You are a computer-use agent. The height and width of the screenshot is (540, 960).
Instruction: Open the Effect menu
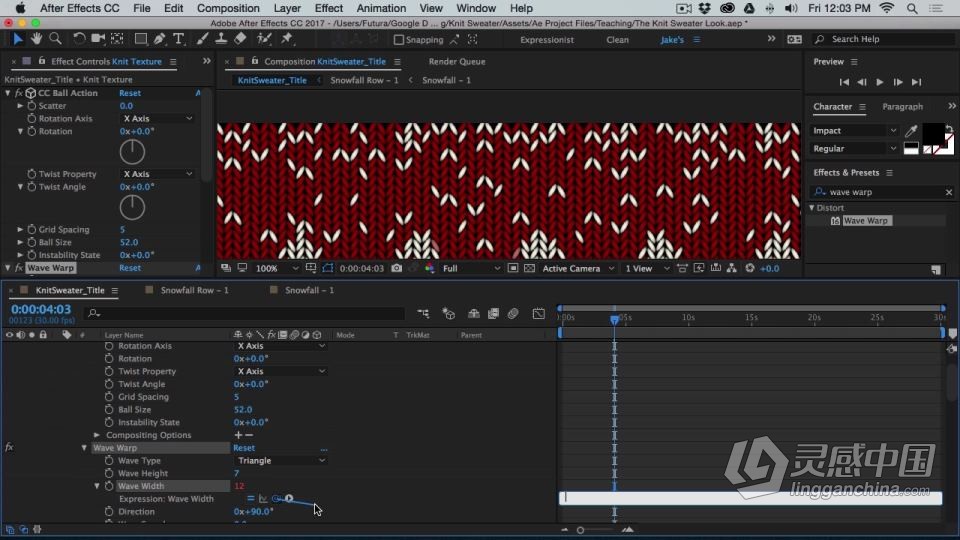pos(329,9)
